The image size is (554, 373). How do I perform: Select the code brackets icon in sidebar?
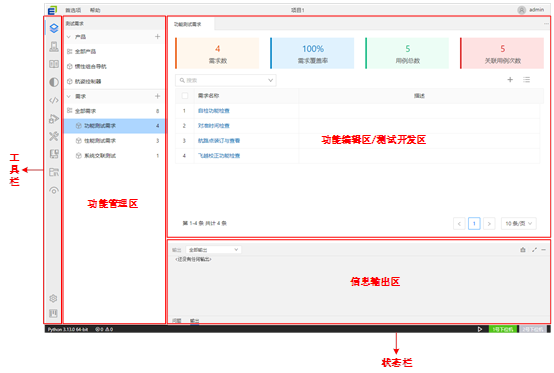[54, 101]
